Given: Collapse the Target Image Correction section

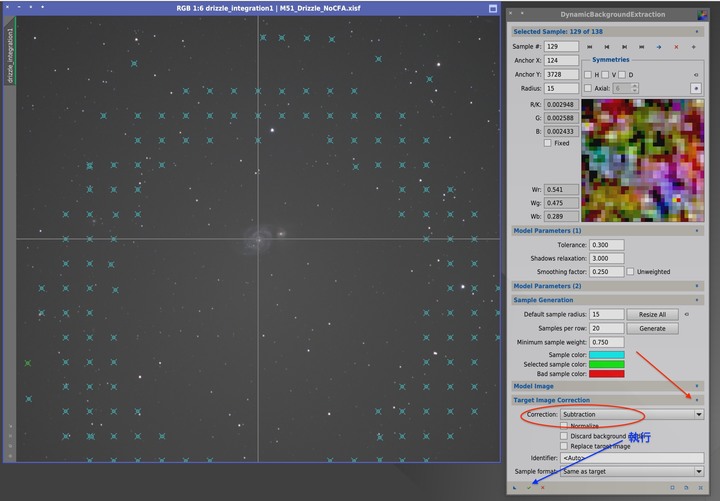Looking at the screenshot, I should point(697,400).
